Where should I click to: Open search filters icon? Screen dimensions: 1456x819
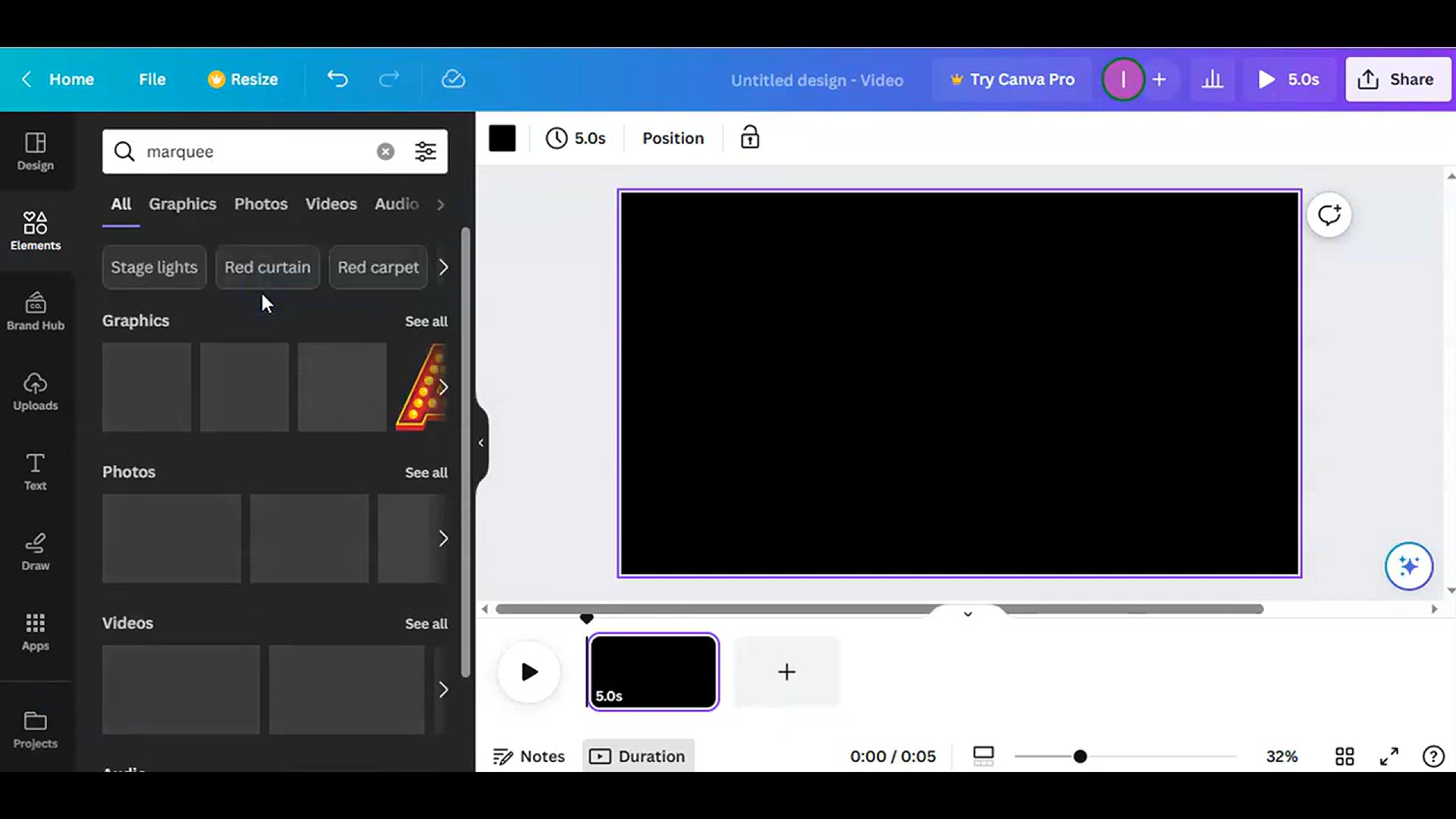(425, 152)
